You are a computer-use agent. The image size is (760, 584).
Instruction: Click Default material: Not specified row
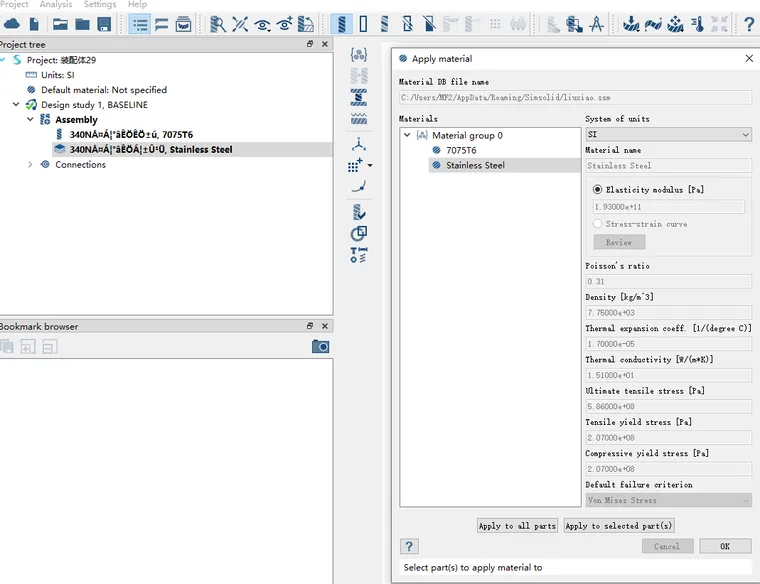(x=103, y=90)
